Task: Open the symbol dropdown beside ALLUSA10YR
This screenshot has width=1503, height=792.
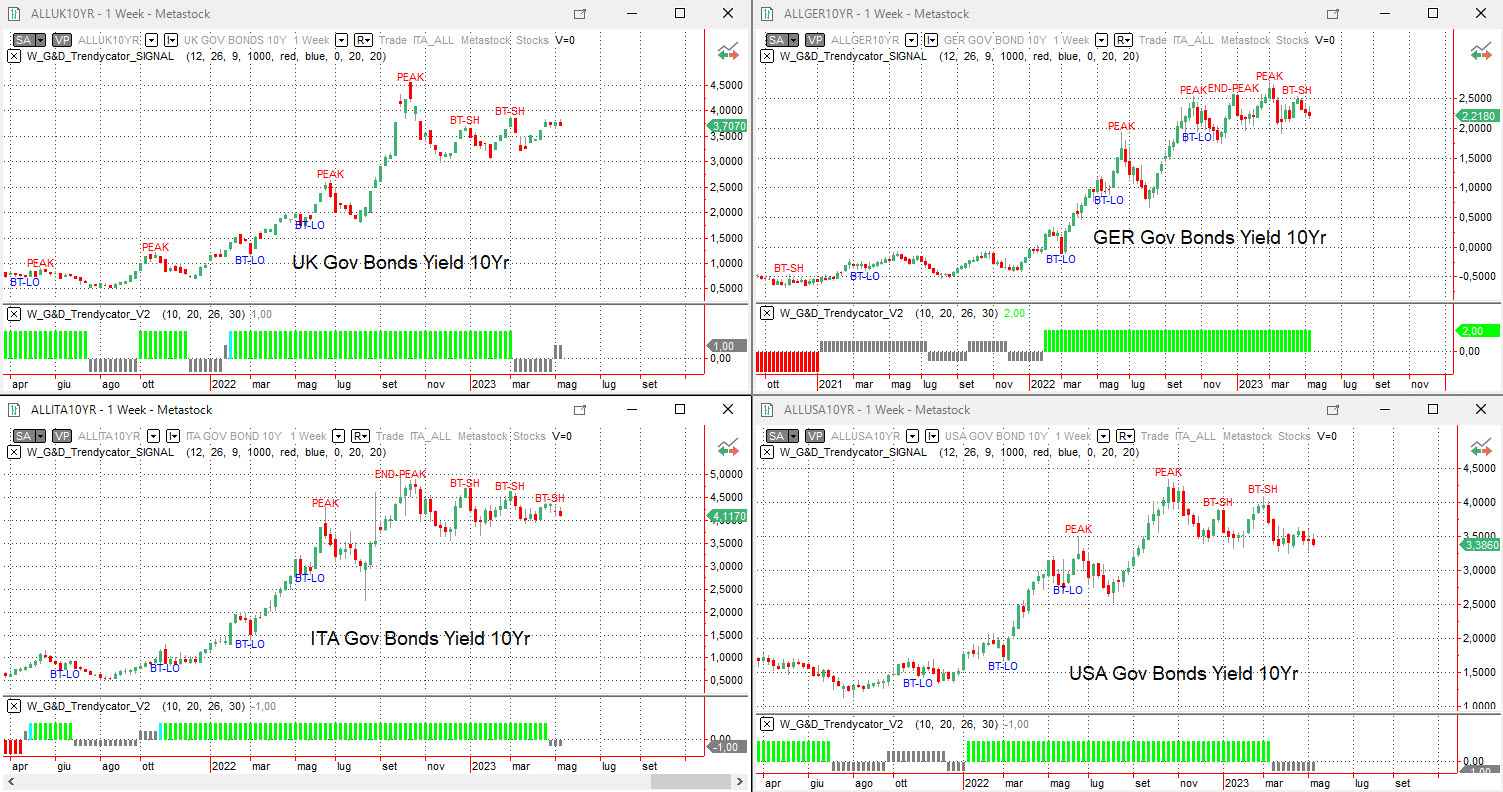Action: pos(910,436)
